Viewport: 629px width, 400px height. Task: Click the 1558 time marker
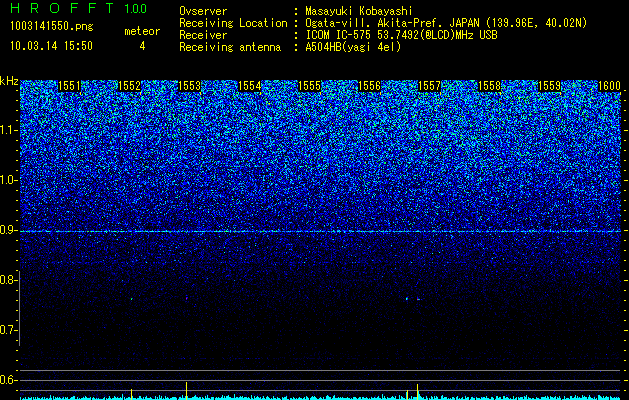pos(490,86)
